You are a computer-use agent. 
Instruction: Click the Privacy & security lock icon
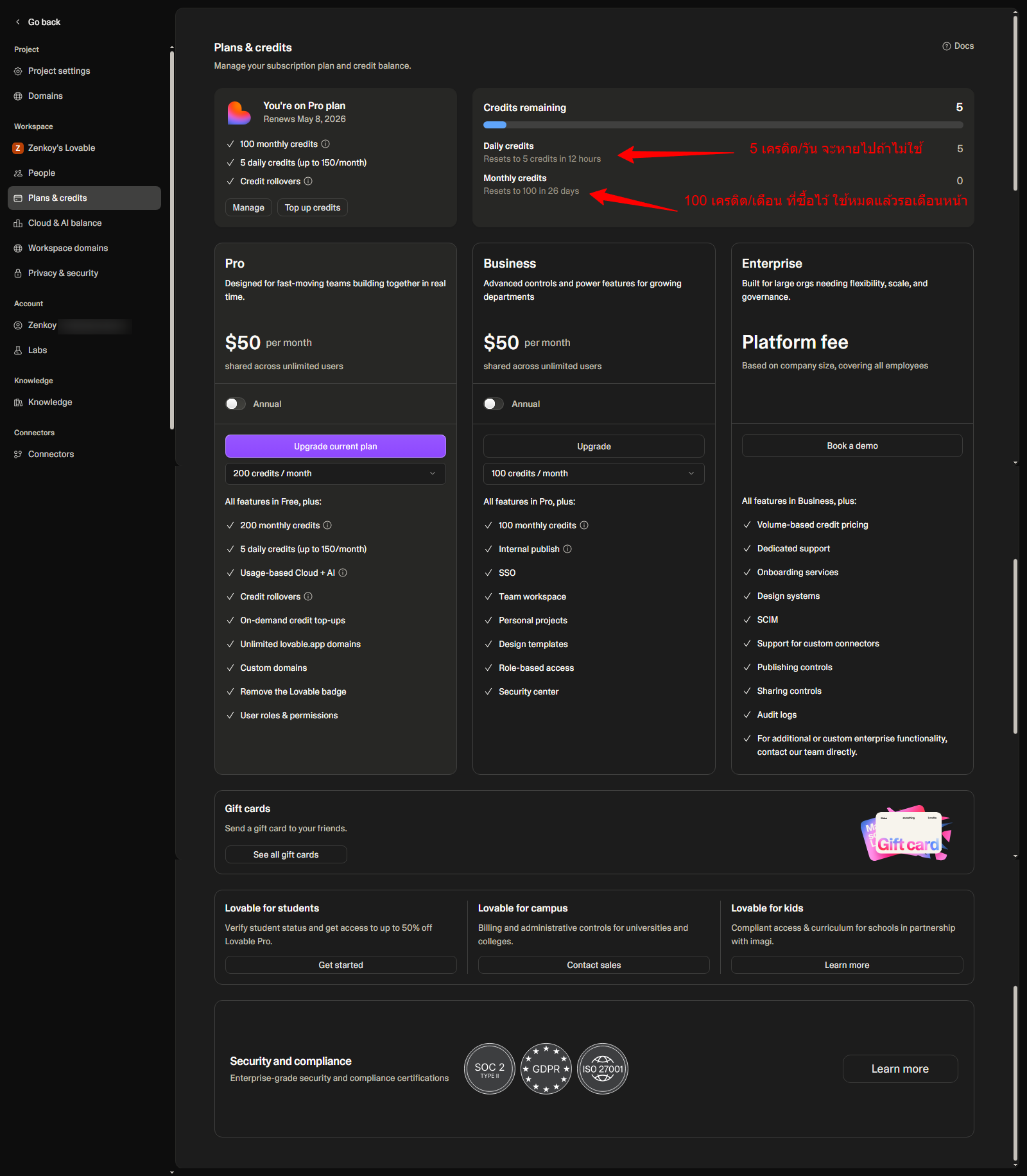[18, 273]
